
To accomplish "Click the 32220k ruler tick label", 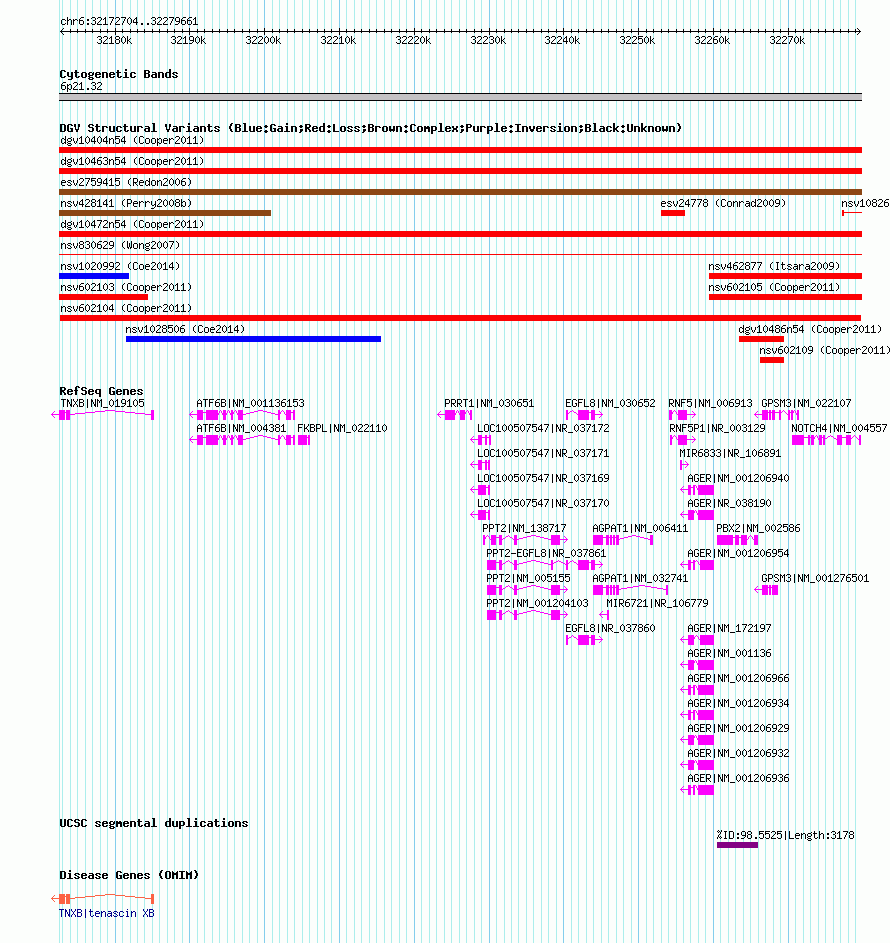I will pos(413,40).
